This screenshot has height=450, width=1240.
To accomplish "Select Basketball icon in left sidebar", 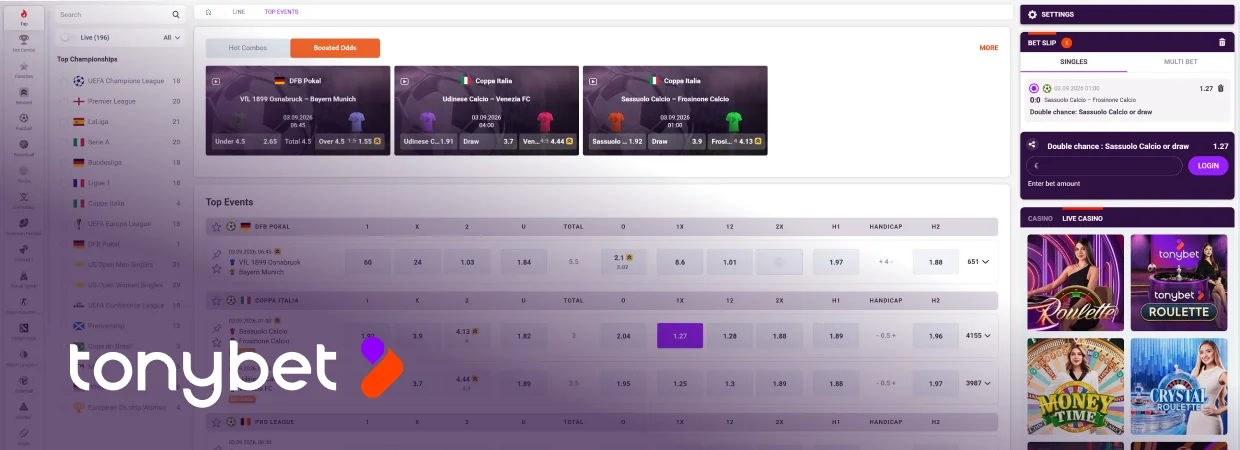I will pyautogui.click(x=23, y=146).
